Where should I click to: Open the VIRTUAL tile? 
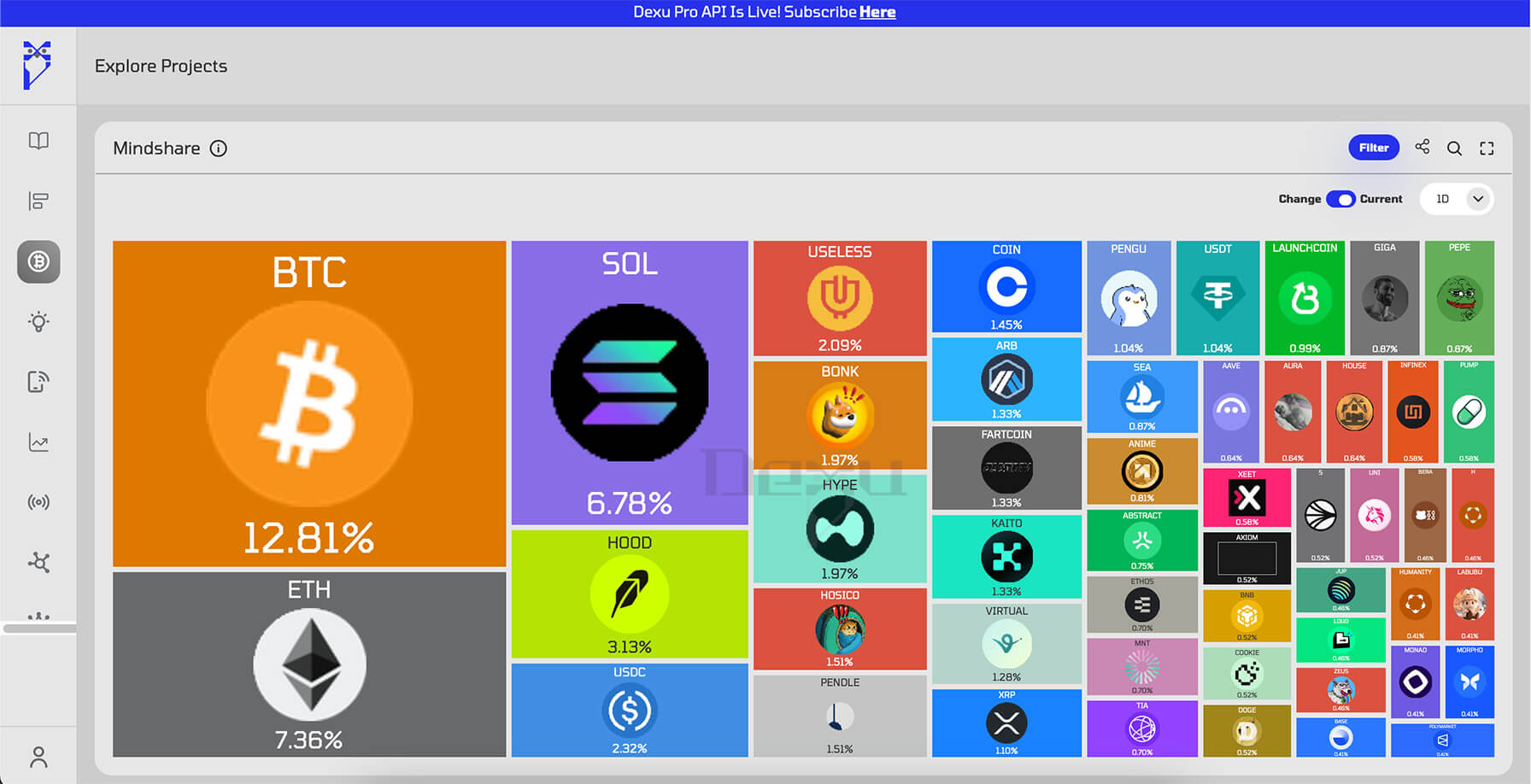1006,644
